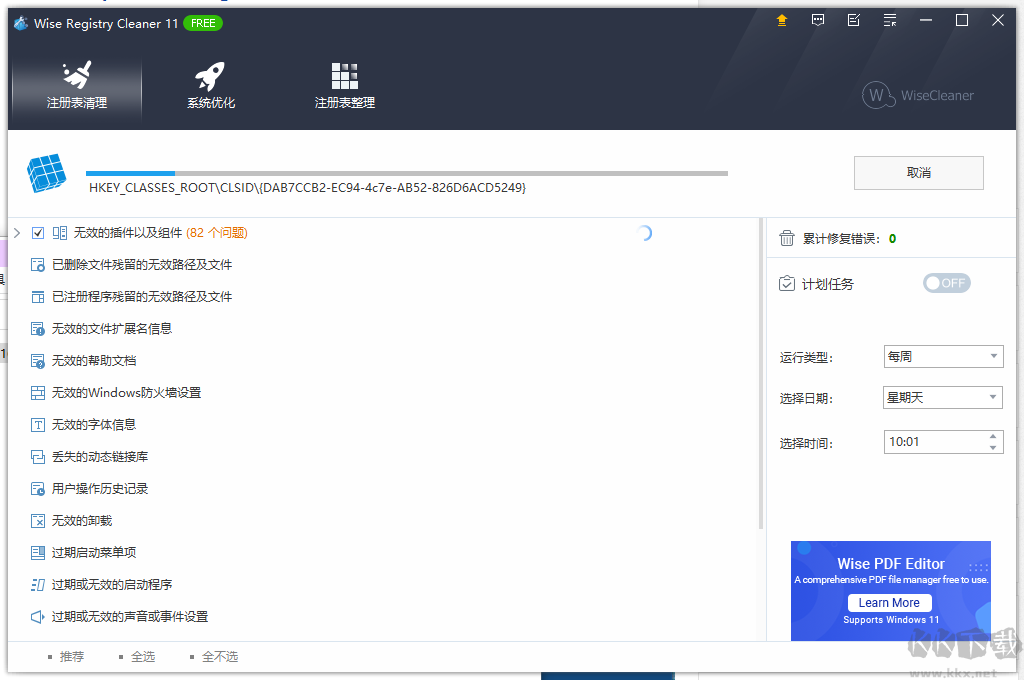Open the feedback chat bubble icon
This screenshot has width=1024, height=680.
(818, 20)
